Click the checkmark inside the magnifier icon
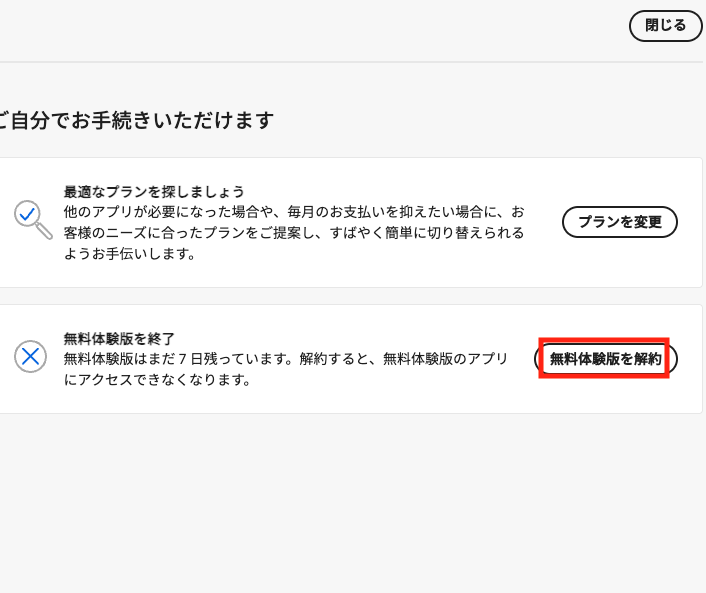 [x=27, y=213]
